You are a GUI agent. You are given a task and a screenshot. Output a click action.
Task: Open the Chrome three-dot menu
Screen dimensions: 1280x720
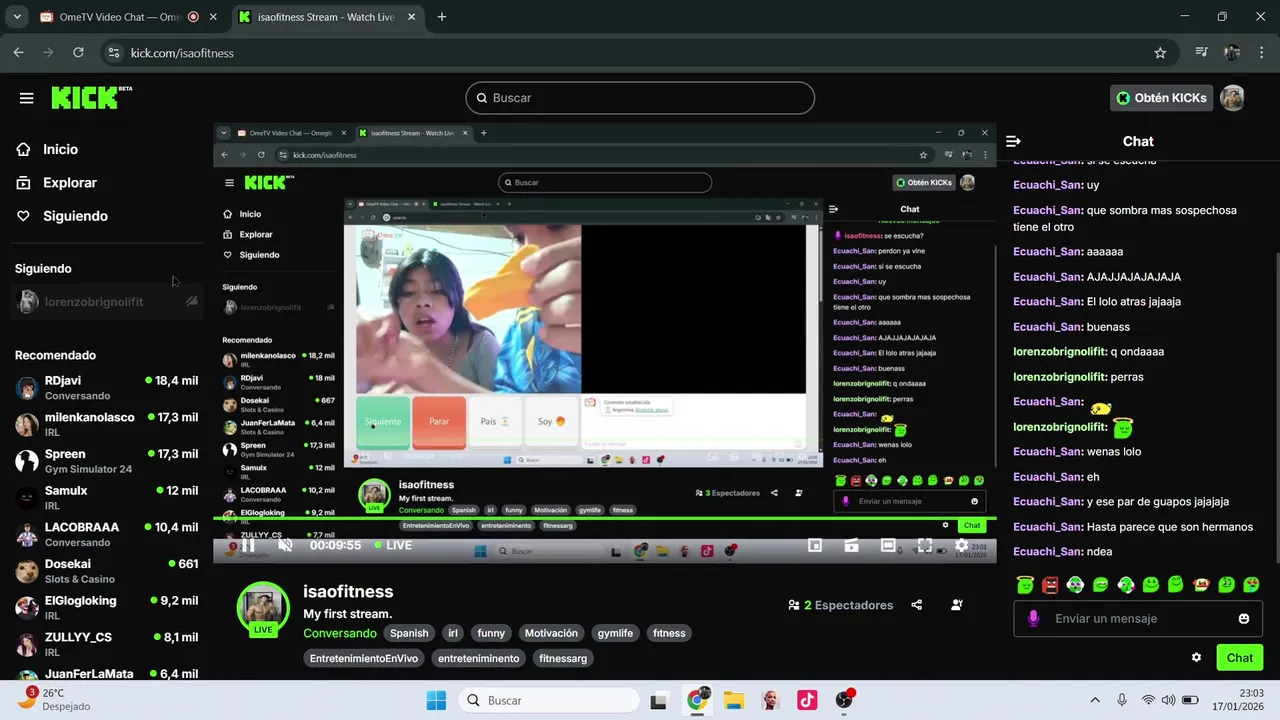pos(1261,53)
